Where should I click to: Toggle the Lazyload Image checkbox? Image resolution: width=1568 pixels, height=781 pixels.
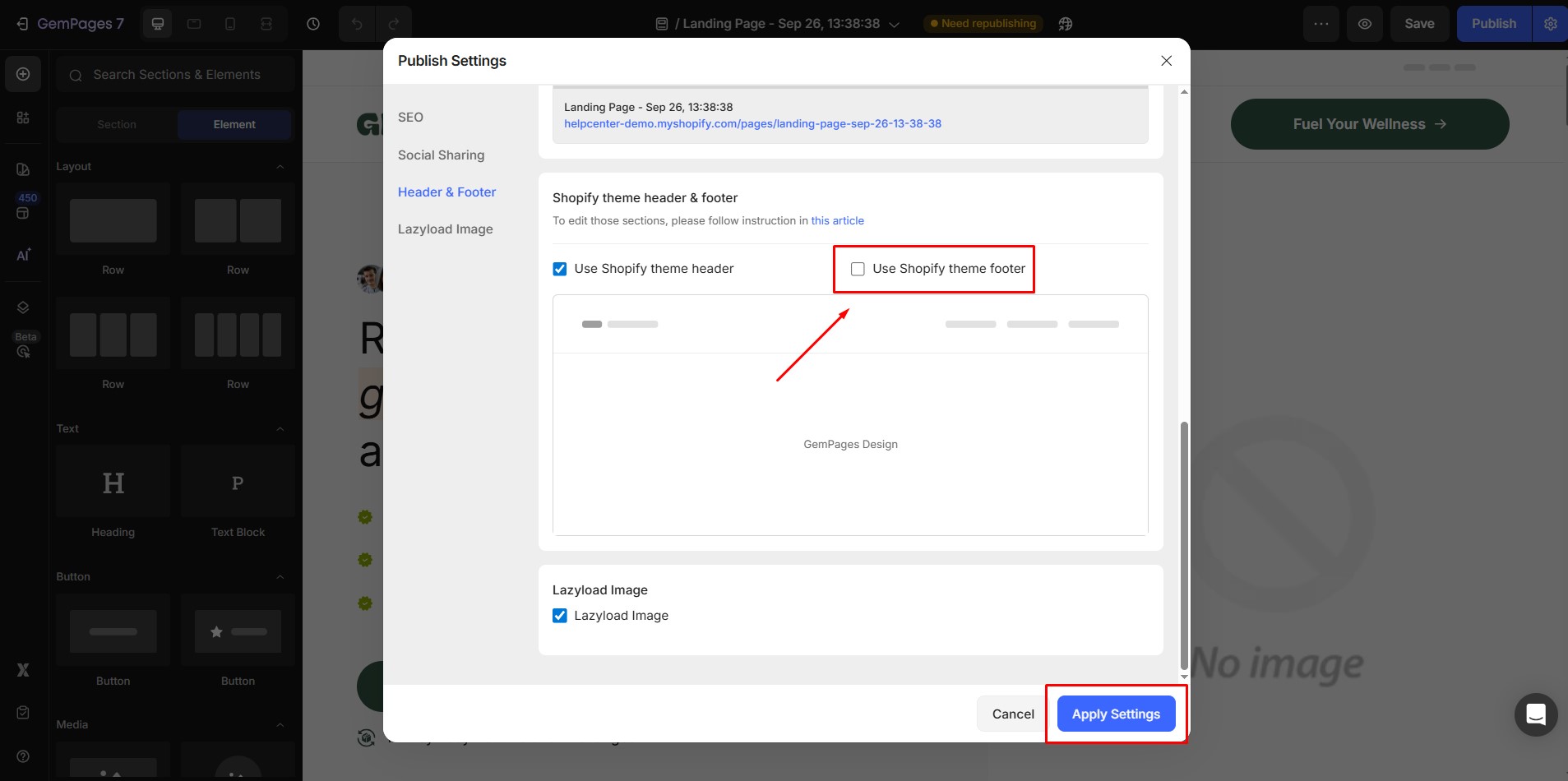(560, 616)
